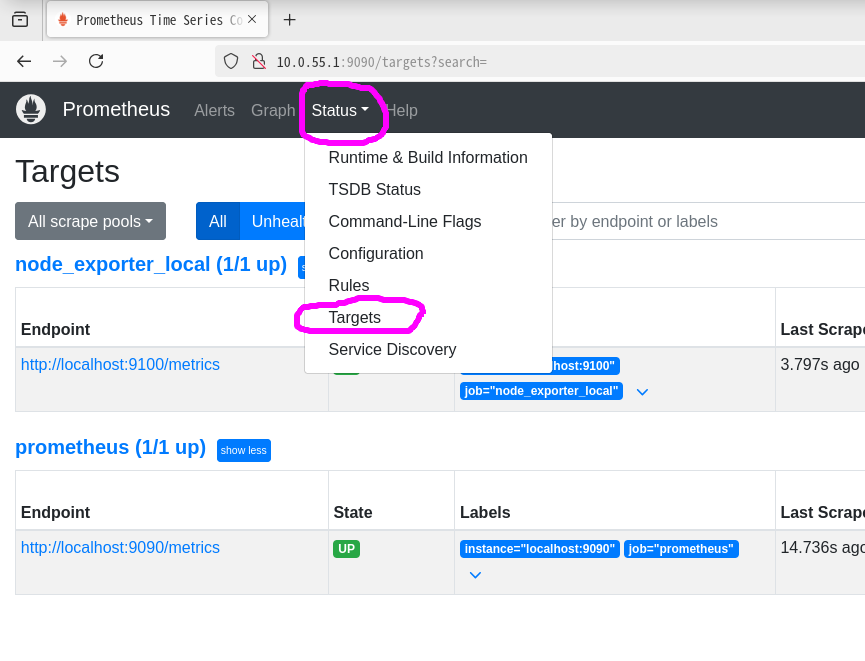Go back with the browser back arrow
865x661 pixels.
[24, 61]
